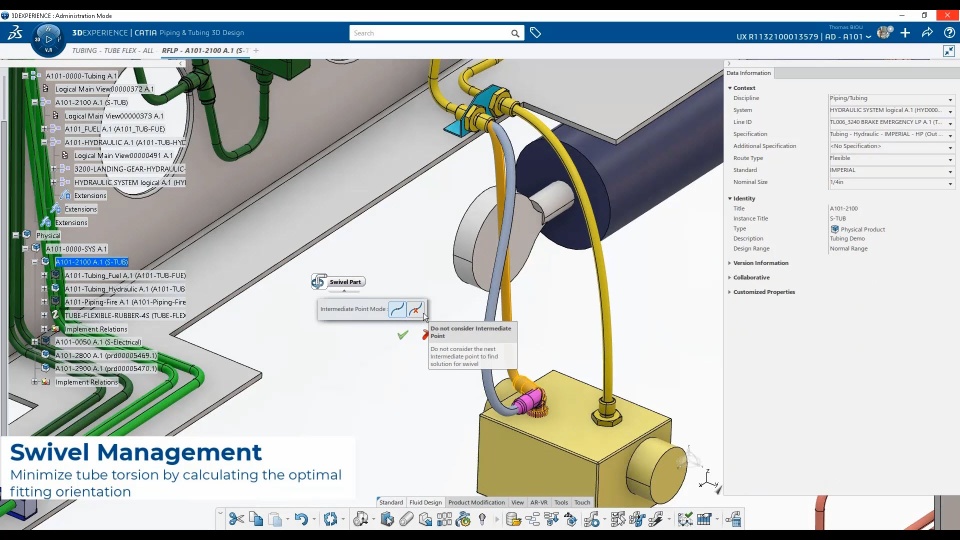960x540 pixels.
Task: Switch to the Standard toolbar tab
Action: pyautogui.click(x=391, y=502)
